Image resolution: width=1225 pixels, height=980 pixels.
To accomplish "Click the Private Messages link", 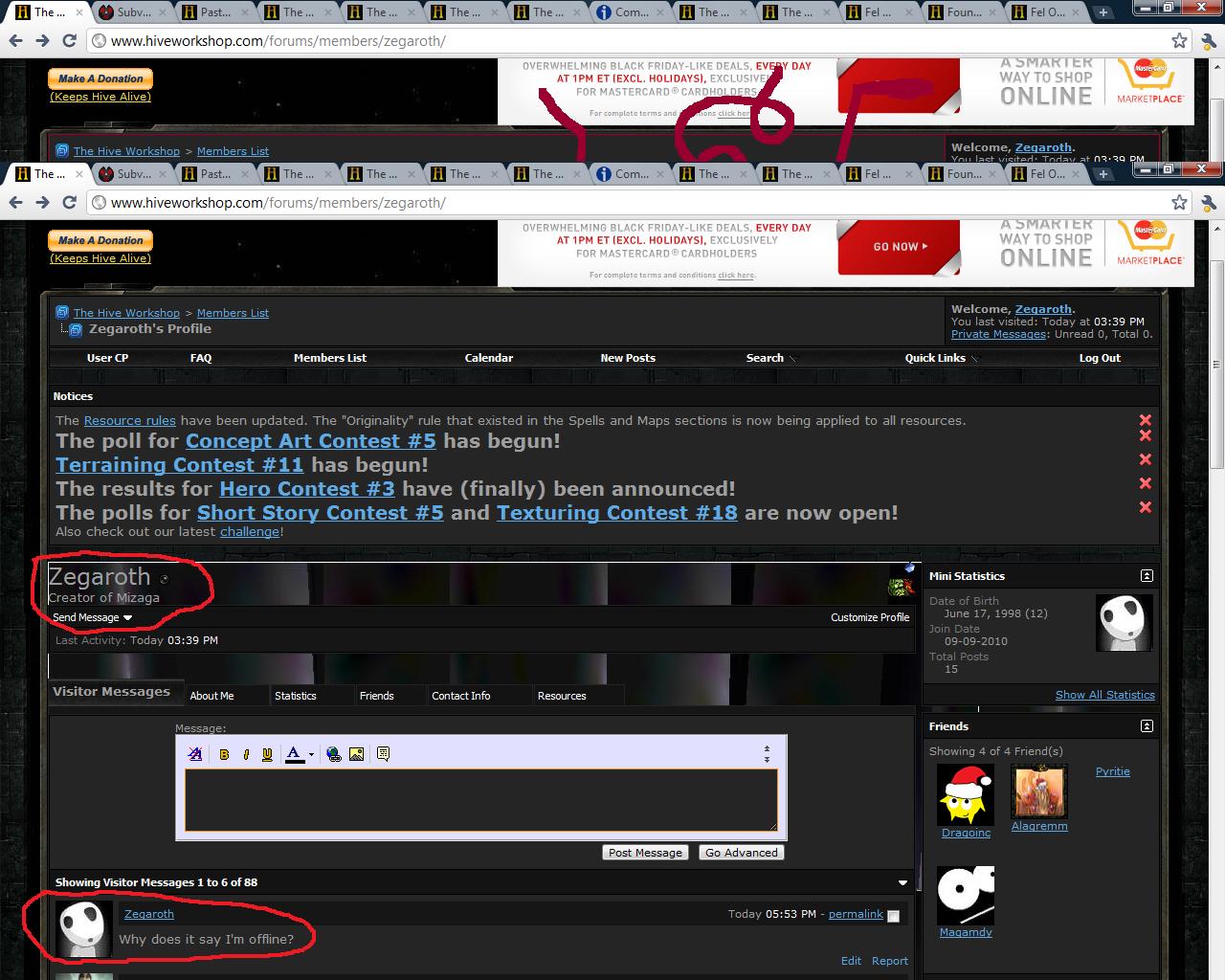I will click(x=998, y=334).
